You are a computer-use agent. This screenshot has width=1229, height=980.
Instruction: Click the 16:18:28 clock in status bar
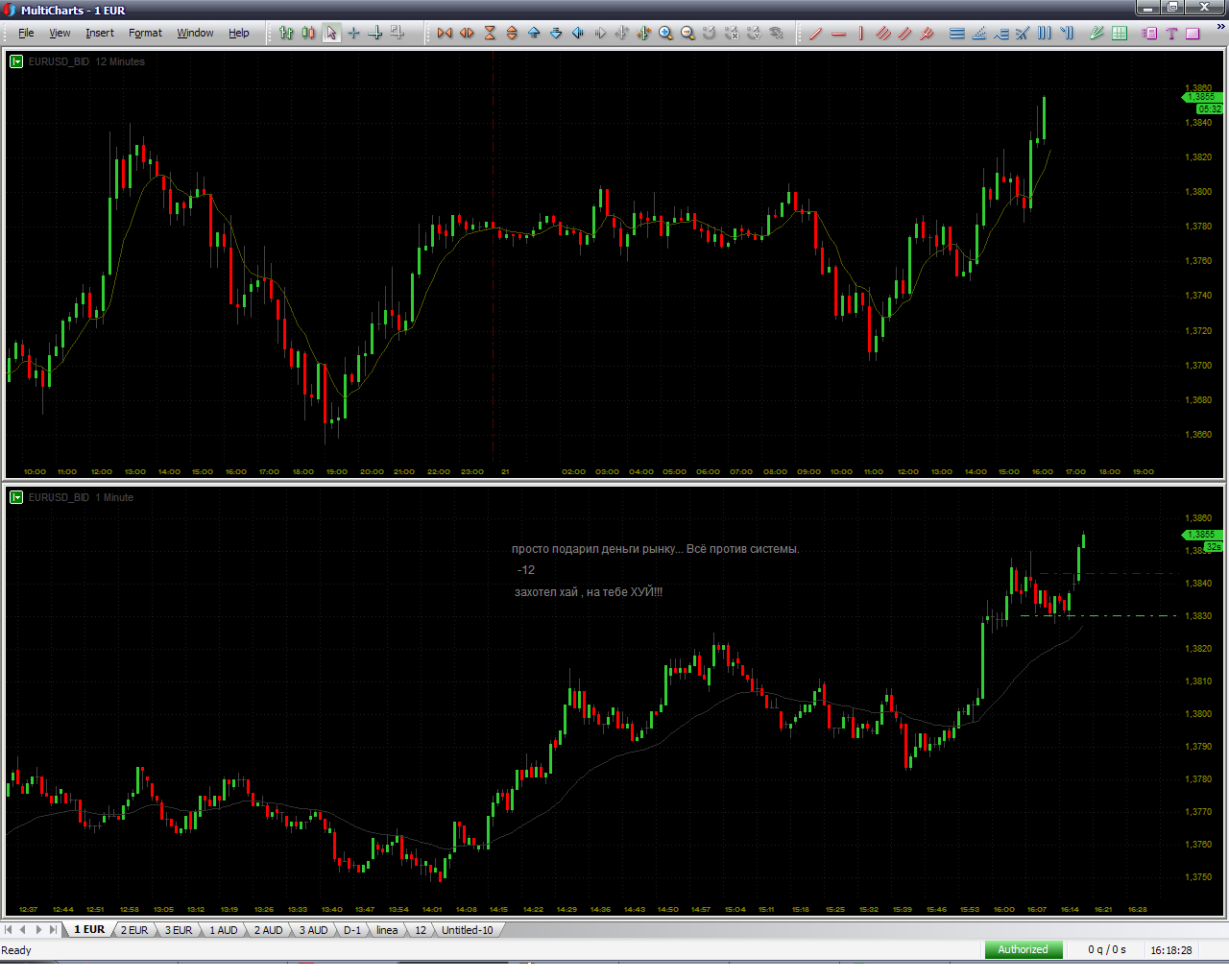[1171, 949]
